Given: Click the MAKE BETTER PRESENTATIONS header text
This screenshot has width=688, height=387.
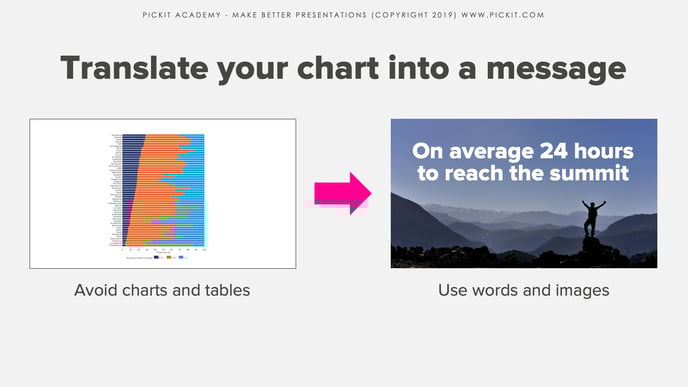Looking at the screenshot, I should [x=299, y=15].
